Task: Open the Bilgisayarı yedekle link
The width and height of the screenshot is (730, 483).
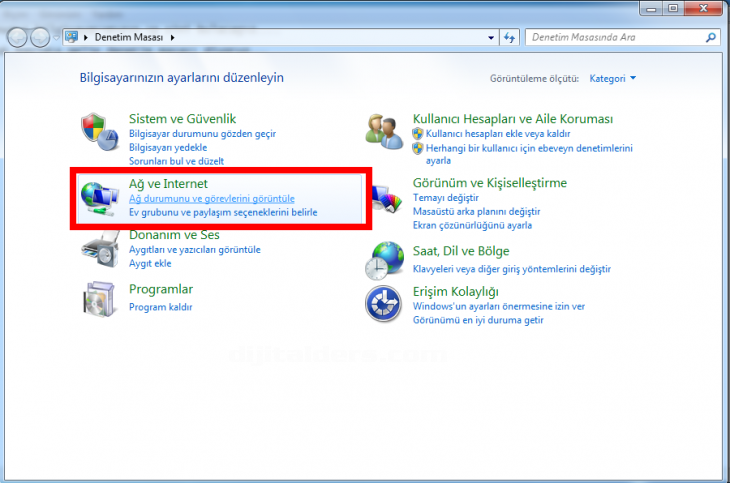Action: click(168, 147)
